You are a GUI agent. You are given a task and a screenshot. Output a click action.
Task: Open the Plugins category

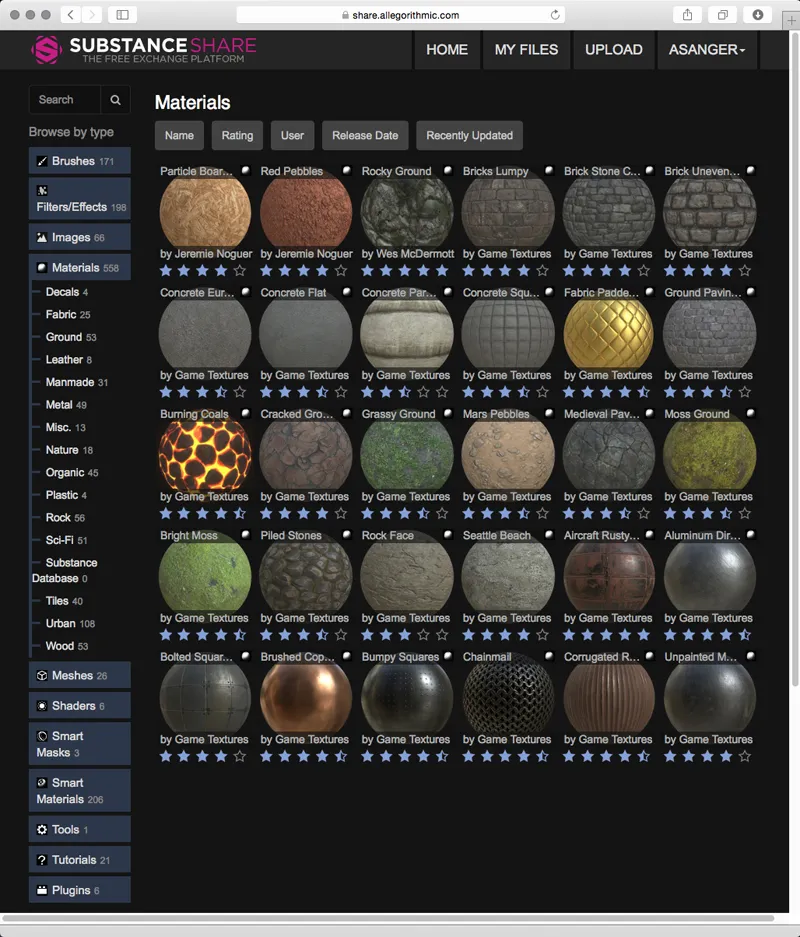pyautogui.click(x=79, y=890)
